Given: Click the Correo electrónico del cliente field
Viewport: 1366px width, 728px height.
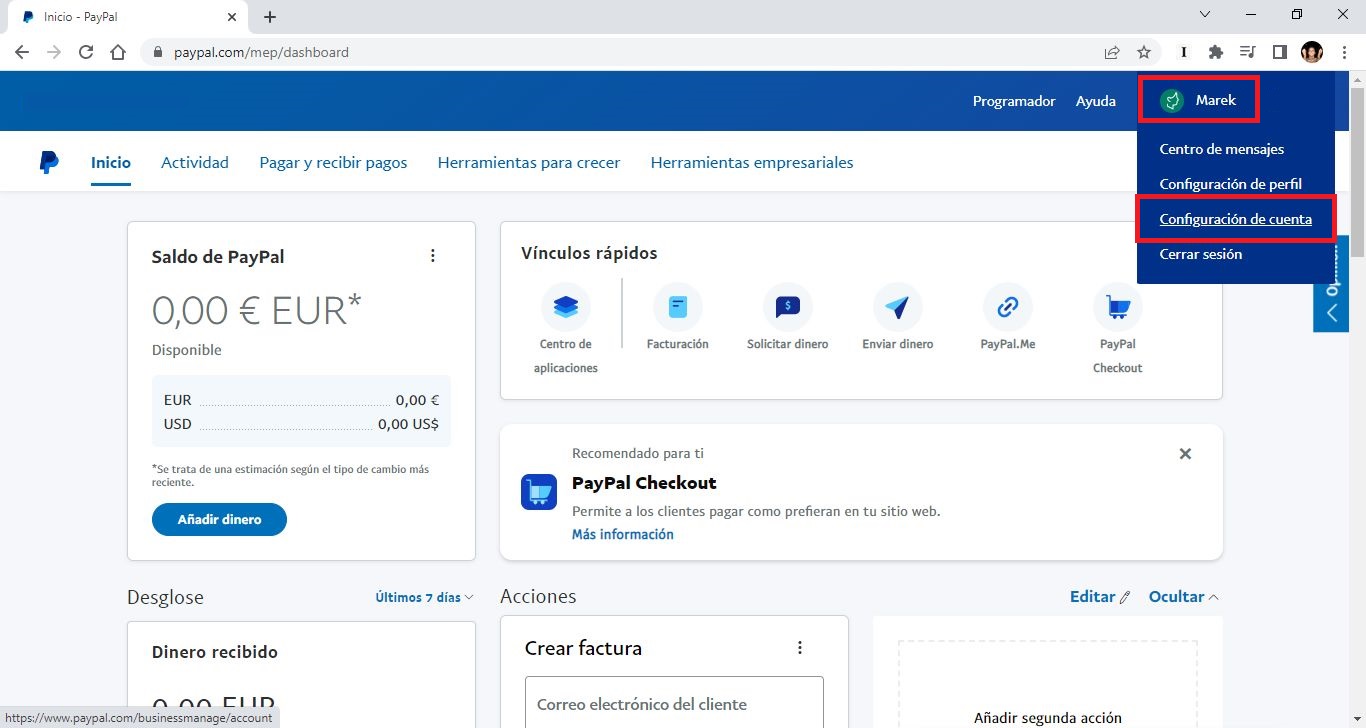Looking at the screenshot, I should click(x=674, y=703).
